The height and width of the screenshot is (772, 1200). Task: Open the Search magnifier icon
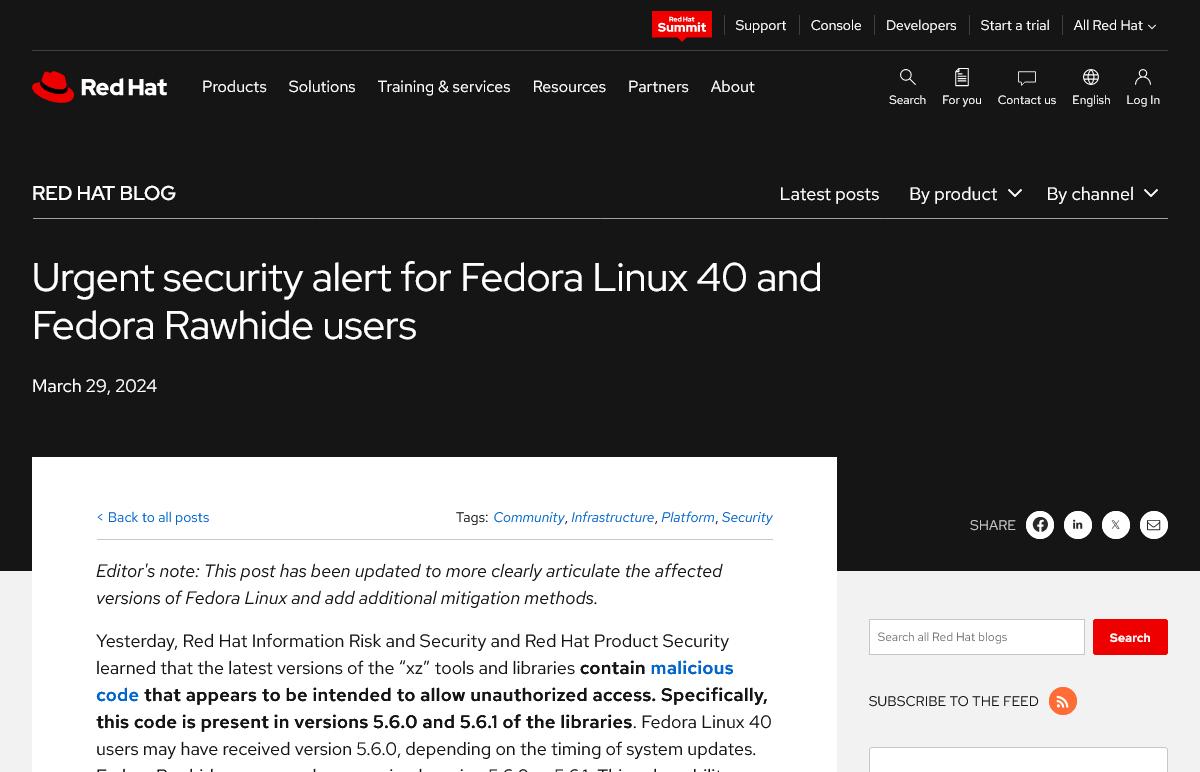point(907,78)
